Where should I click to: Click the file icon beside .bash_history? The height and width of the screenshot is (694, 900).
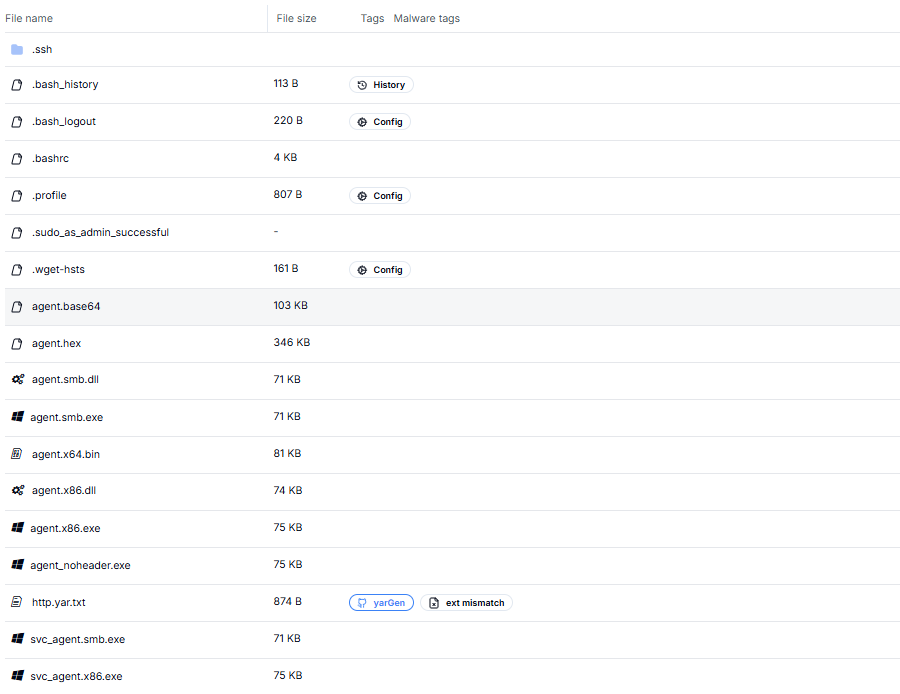point(17,85)
